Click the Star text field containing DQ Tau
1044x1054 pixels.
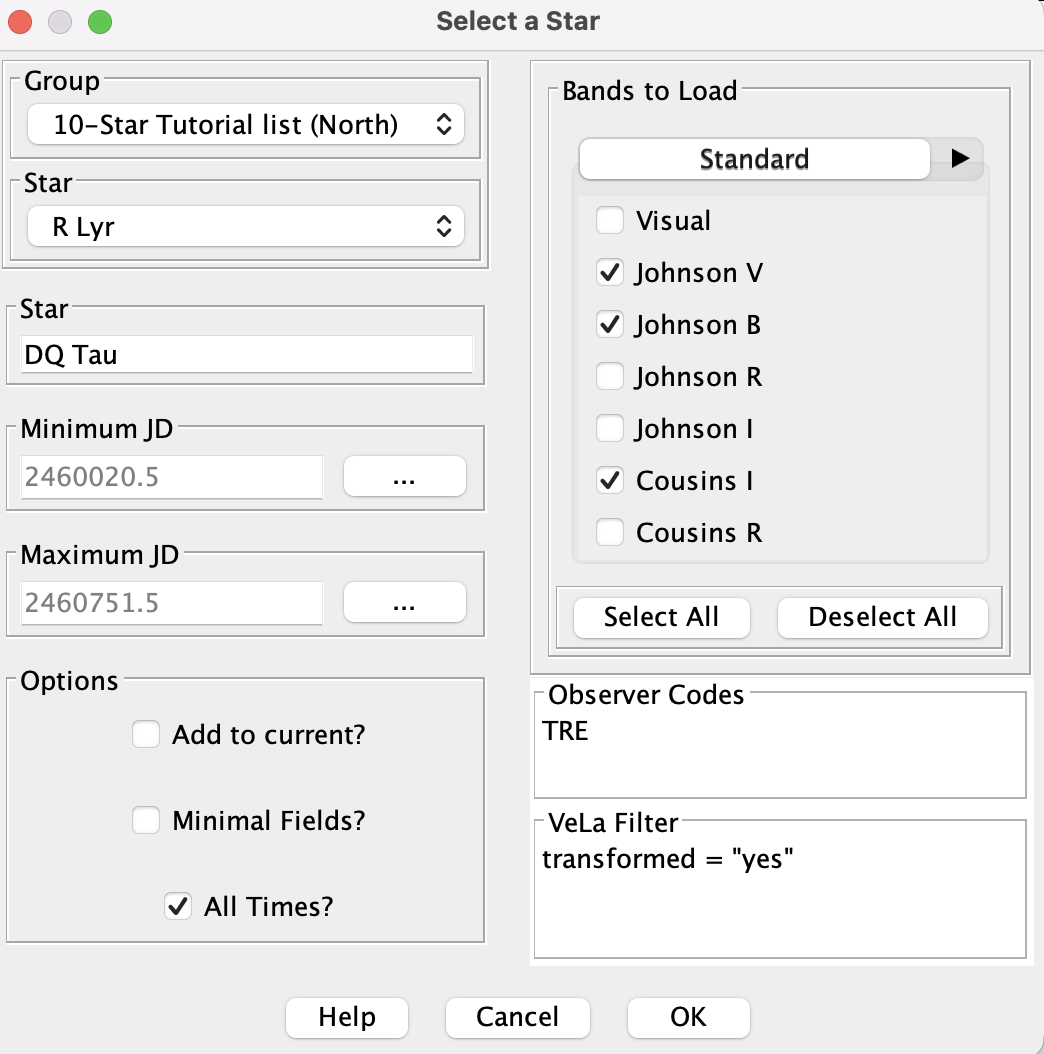247,354
